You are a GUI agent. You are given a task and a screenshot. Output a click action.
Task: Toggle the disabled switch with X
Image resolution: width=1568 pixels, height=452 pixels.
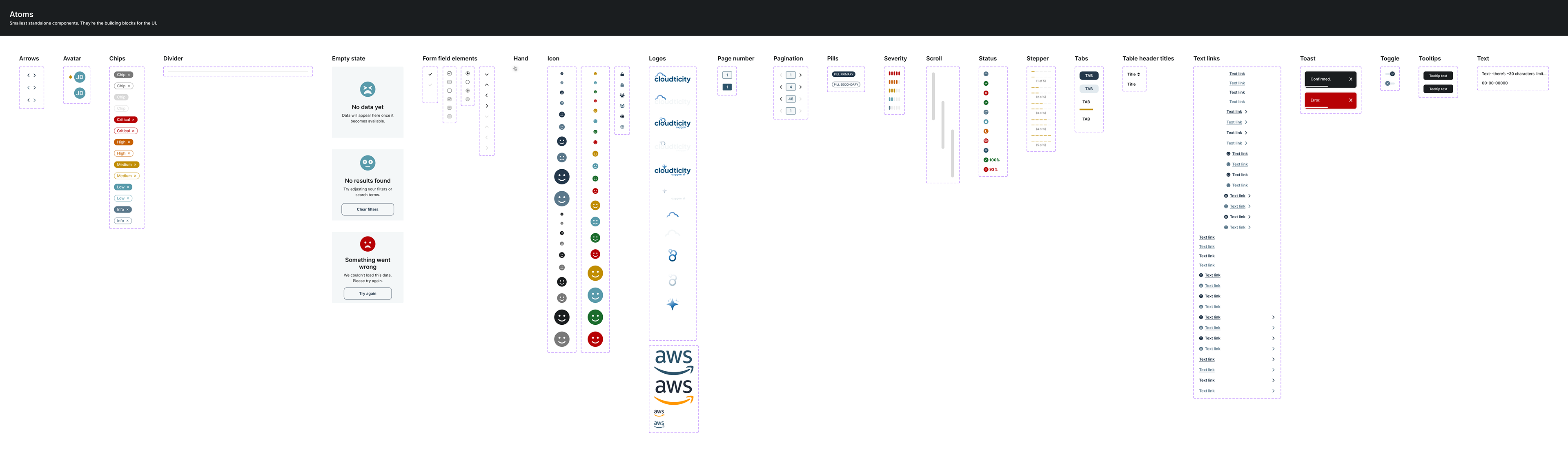tap(1389, 83)
